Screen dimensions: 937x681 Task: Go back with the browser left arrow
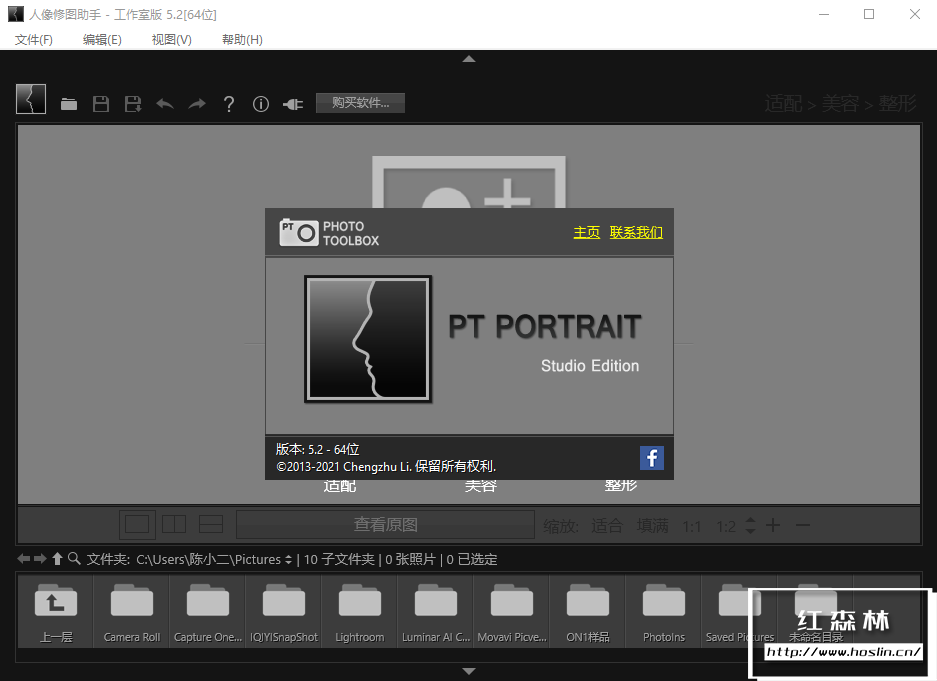(23, 559)
